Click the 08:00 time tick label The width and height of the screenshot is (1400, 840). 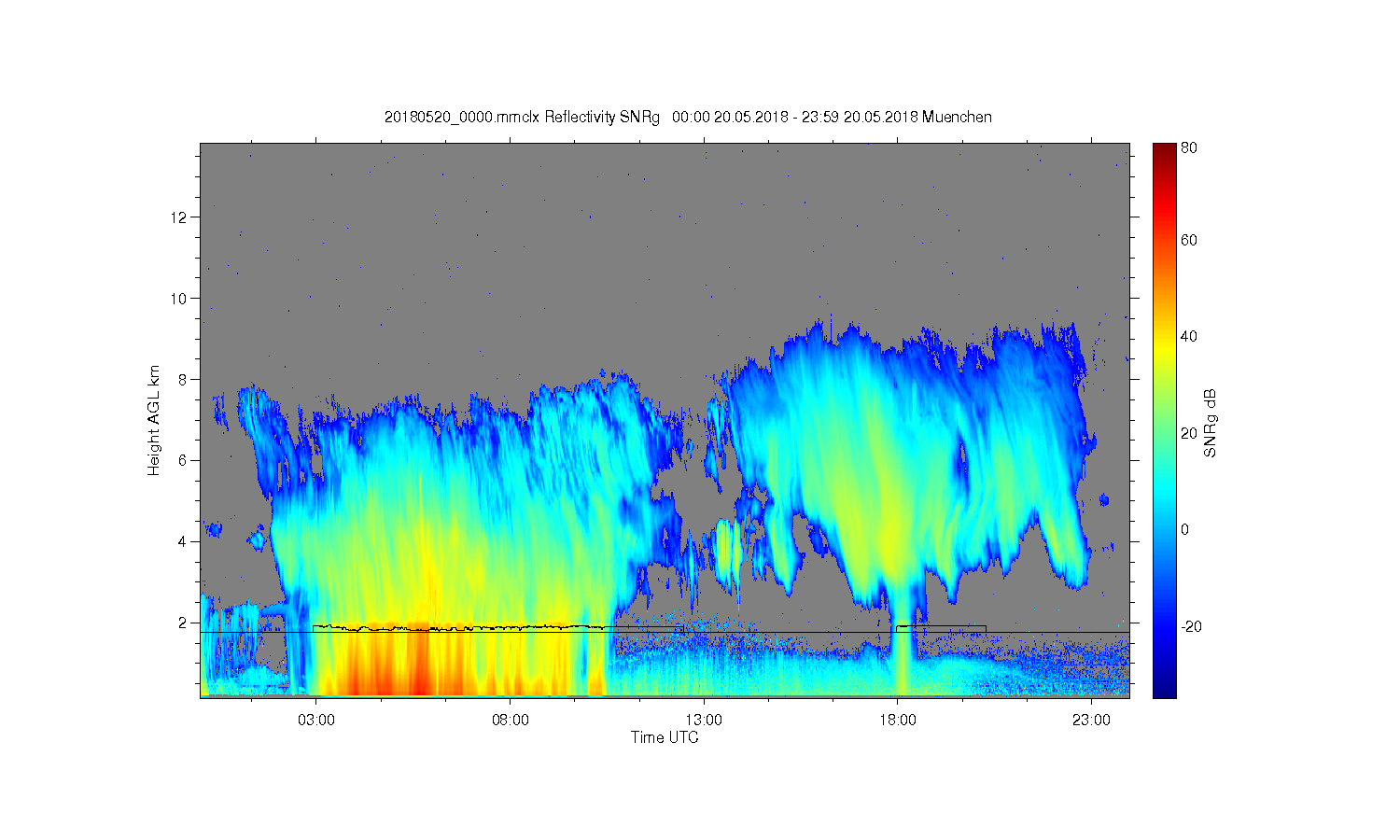[x=511, y=721]
